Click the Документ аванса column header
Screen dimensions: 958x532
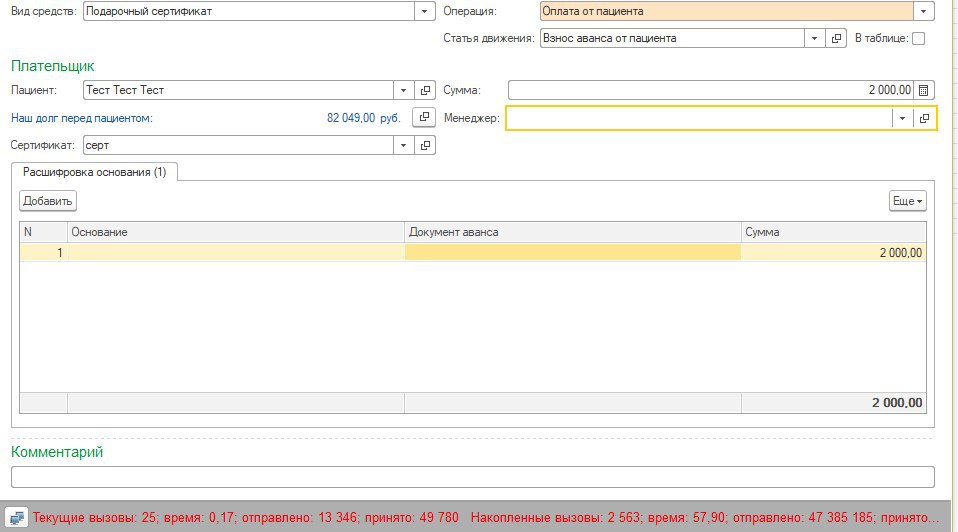pos(572,232)
